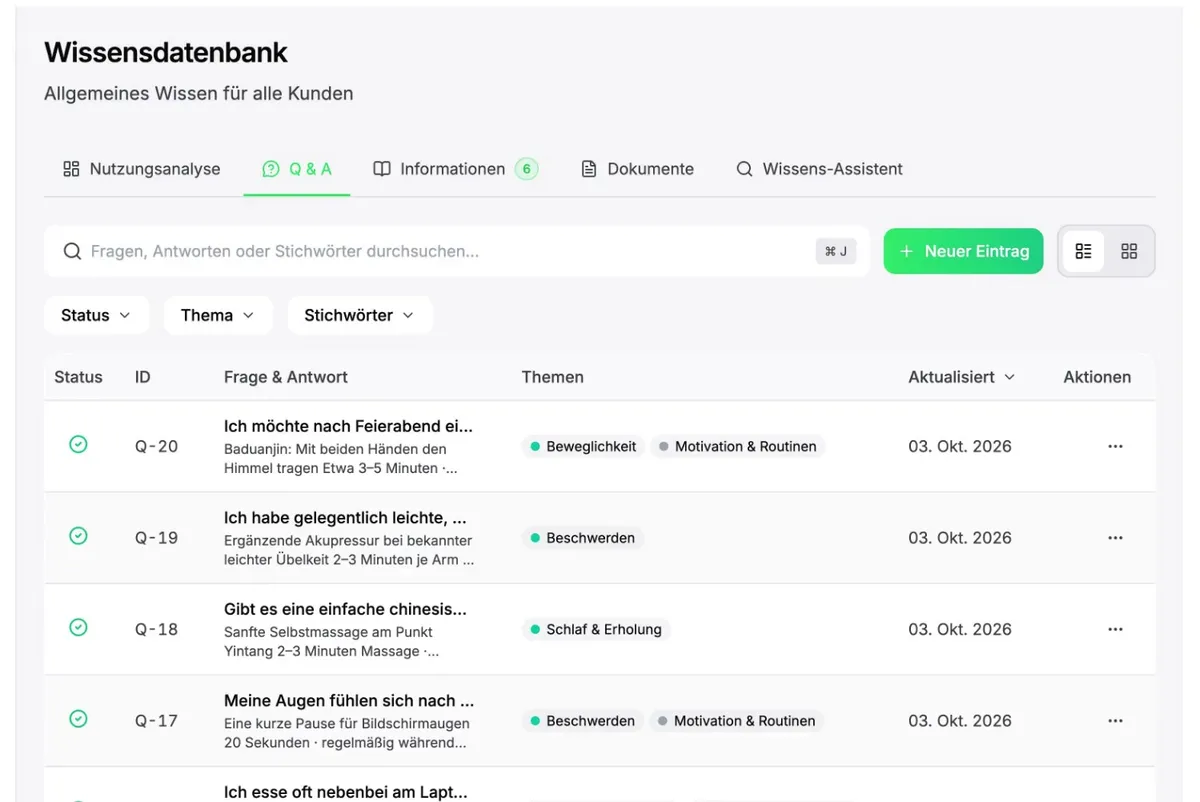Click the ID cell Q-19
Viewport: 1200px width, 802px height.
[157, 538]
